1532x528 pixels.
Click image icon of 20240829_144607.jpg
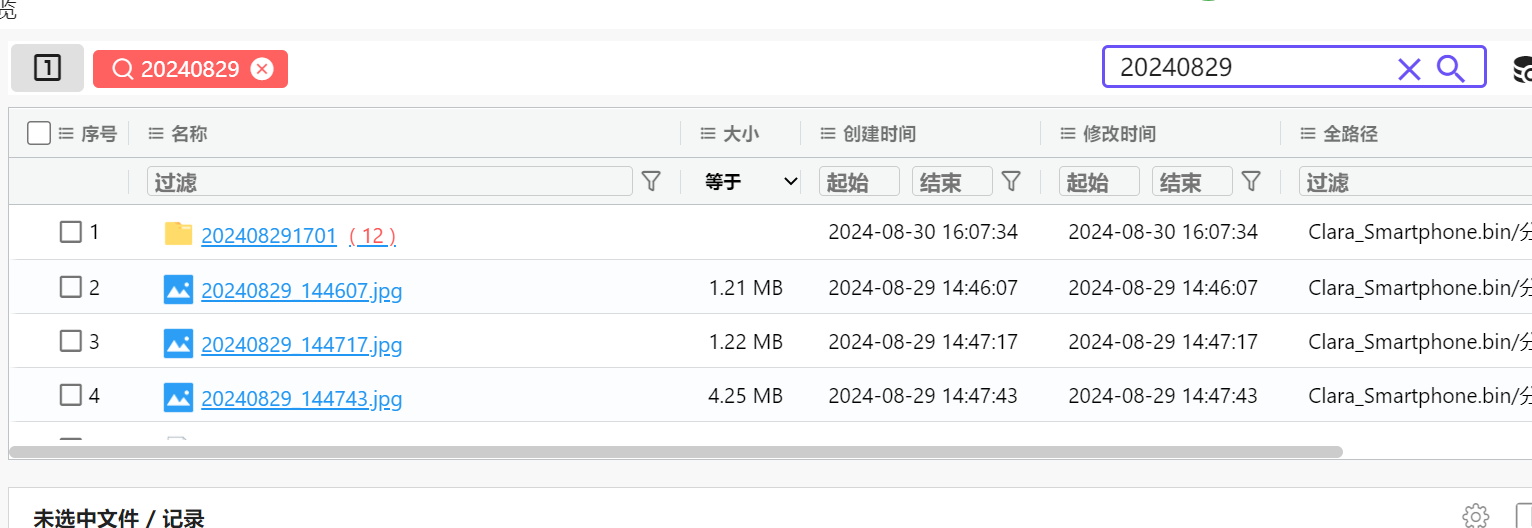pyautogui.click(x=178, y=289)
